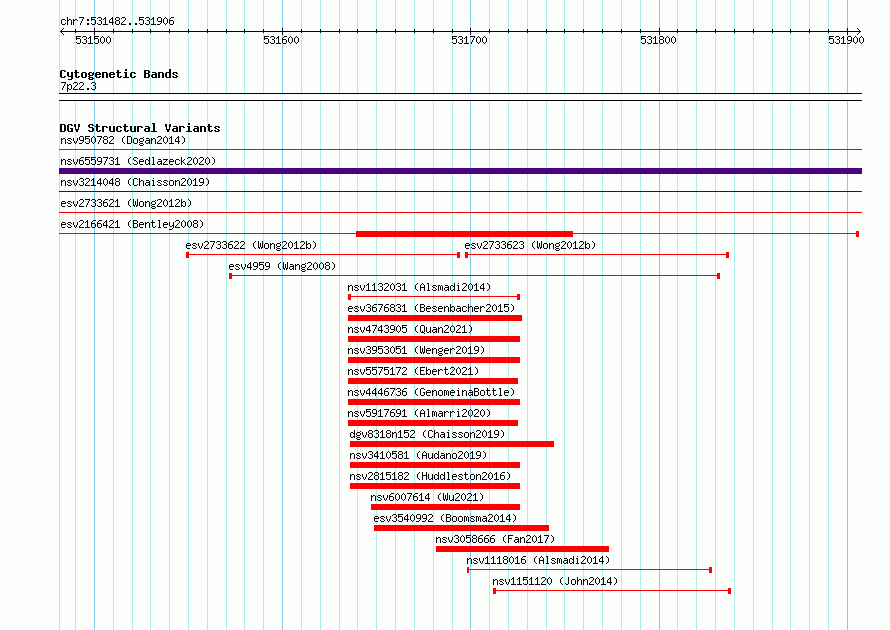Screen dimensions: 890x630
Task: Select the red bar under nsv5575172
Action: point(433,381)
